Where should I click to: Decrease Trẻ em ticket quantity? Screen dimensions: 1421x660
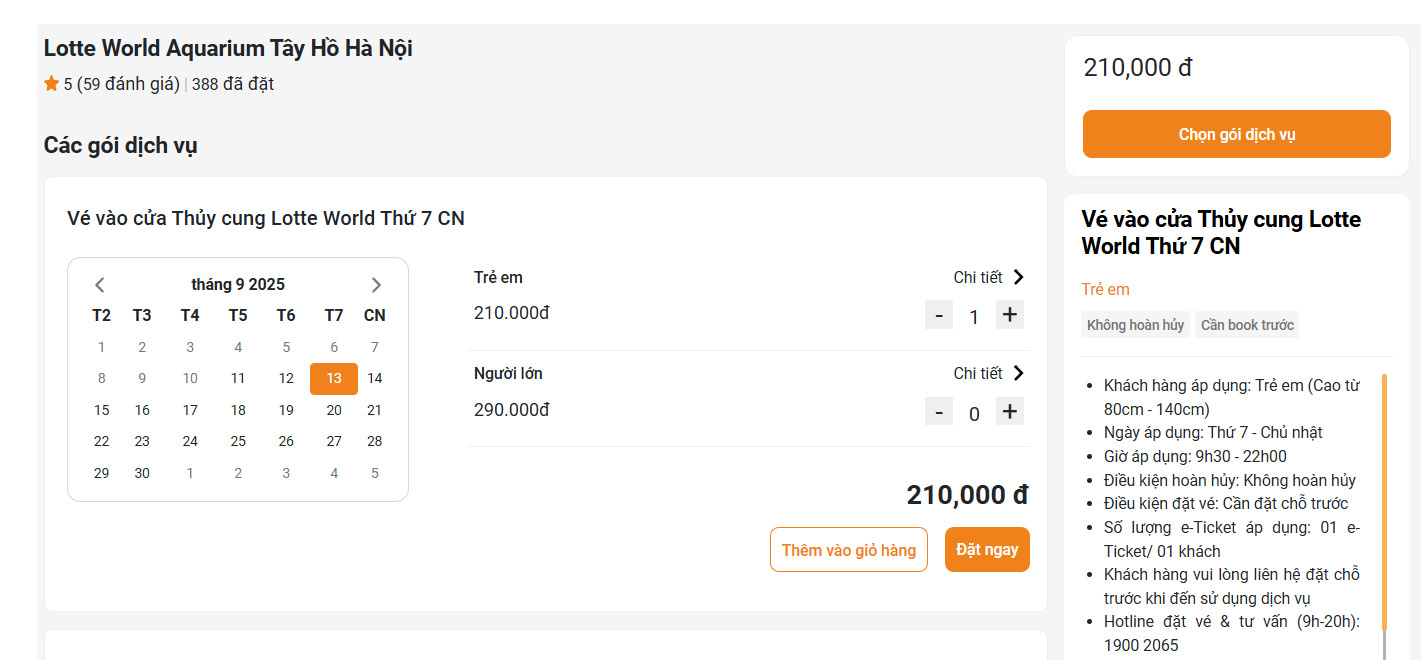coord(938,316)
